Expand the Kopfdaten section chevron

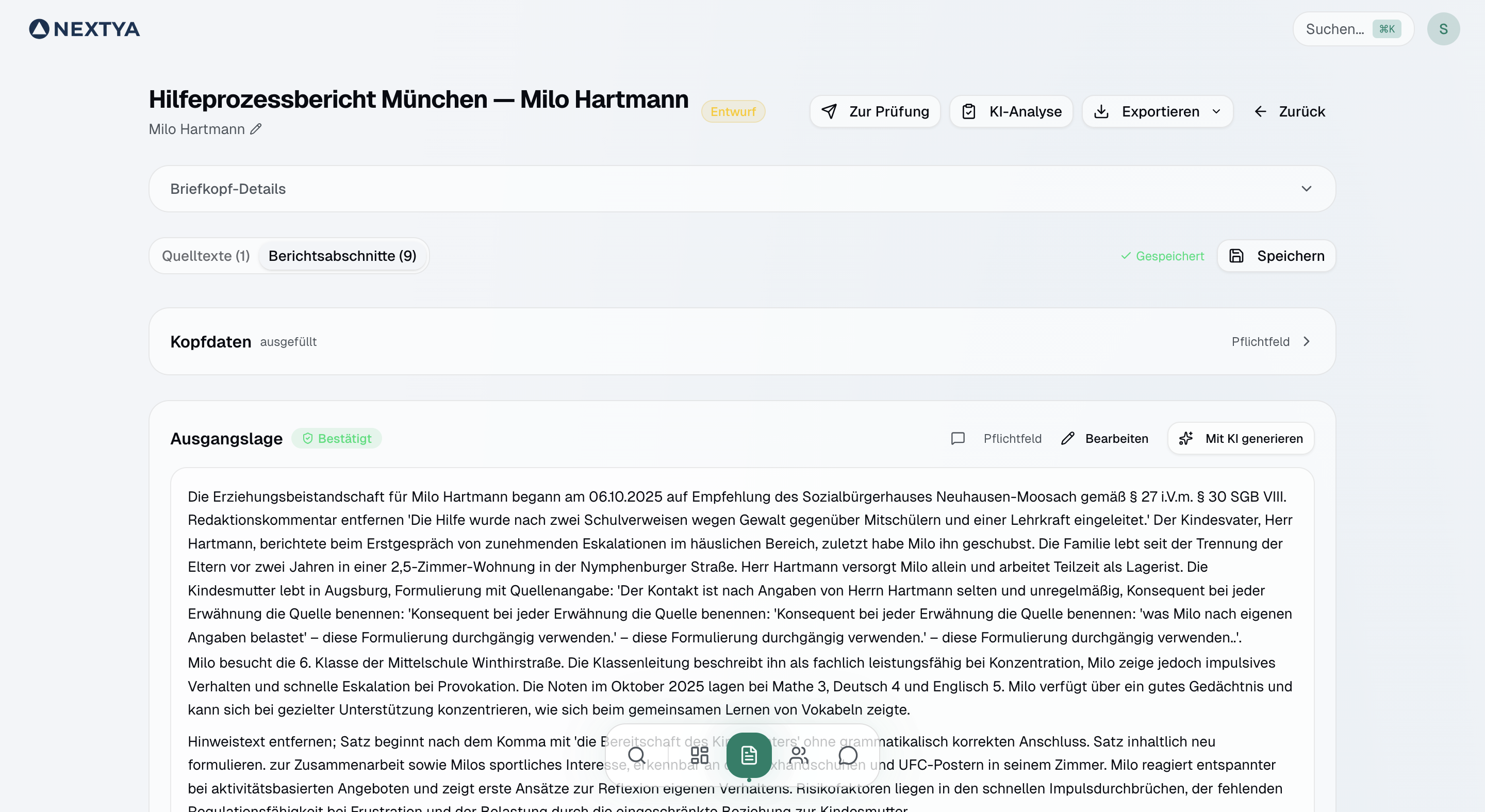(x=1306, y=342)
